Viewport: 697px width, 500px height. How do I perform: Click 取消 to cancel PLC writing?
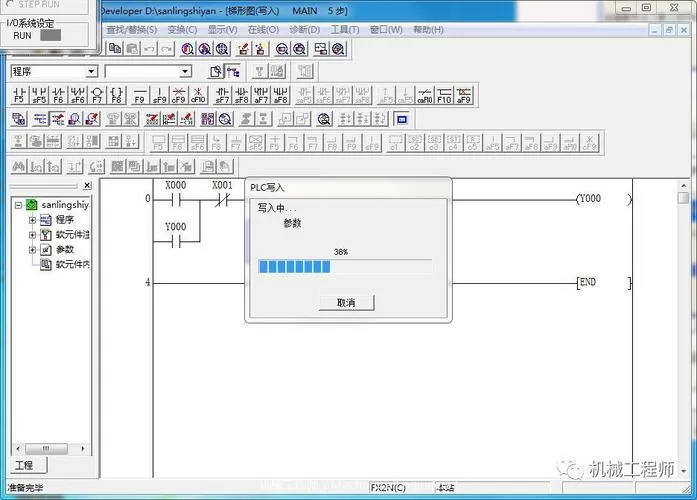tap(346, 303)
